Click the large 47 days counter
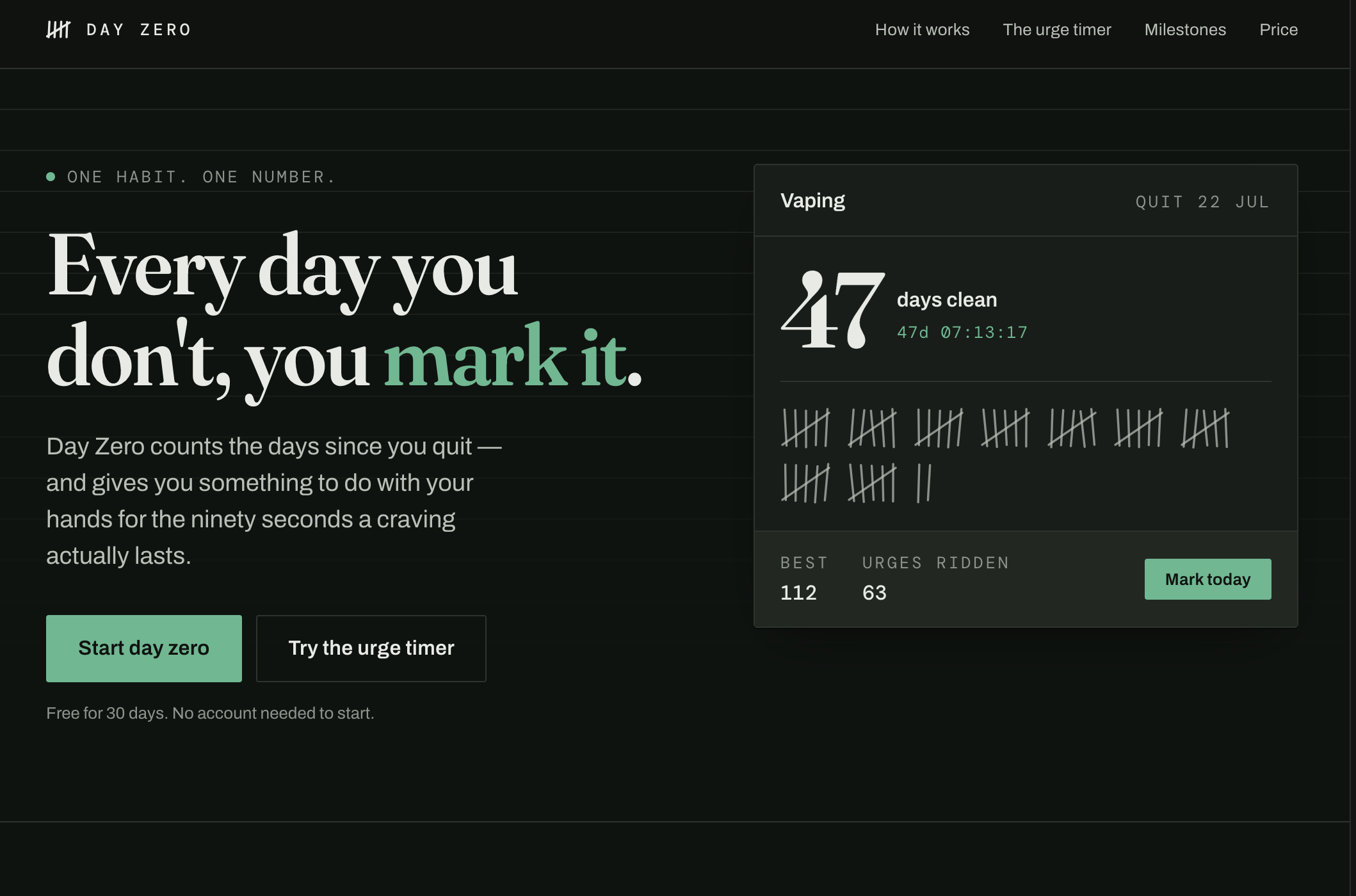The image size is (1356, 896). pos(833,310)
